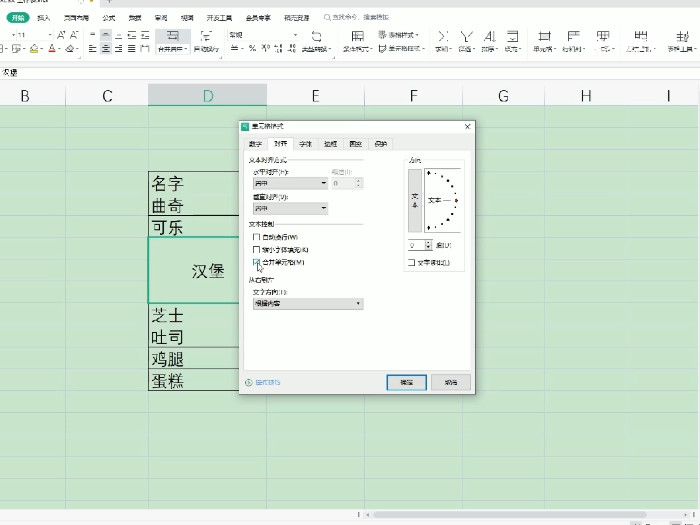This screenshot has height=525, width=700.
Task: Open the horizontal alignment dropdown
Action: 290,183
